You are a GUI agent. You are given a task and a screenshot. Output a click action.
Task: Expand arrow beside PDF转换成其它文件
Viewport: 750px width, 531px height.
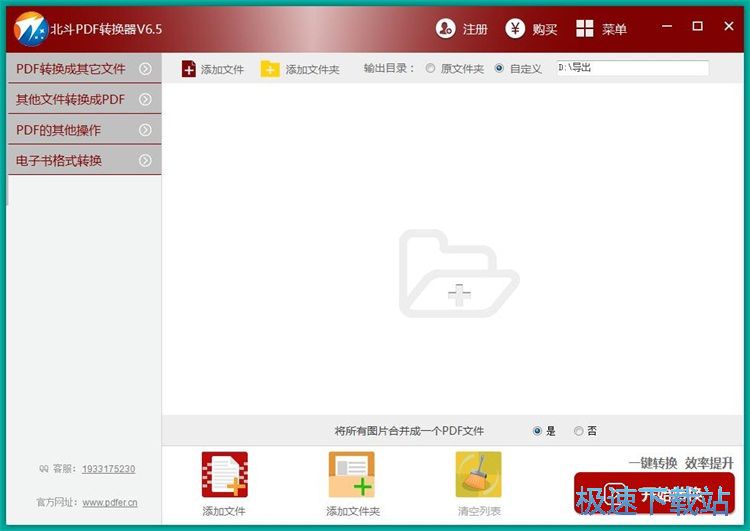(145, 69)
